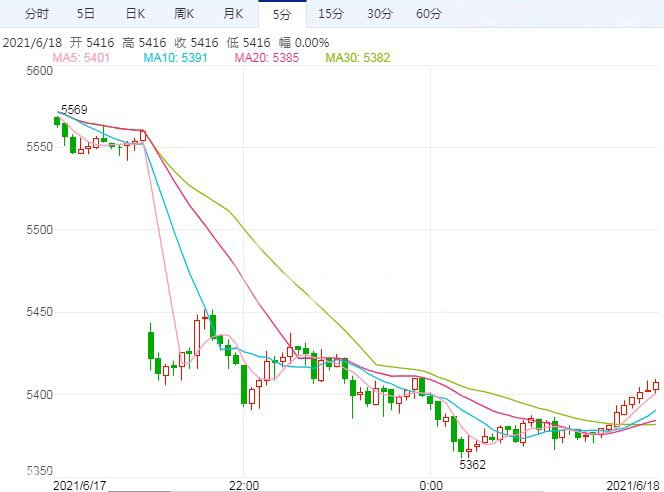This screenshot has height=492, width=664.
Task: Click the 22:00 time axis label
Action: (x=243, y=484)
